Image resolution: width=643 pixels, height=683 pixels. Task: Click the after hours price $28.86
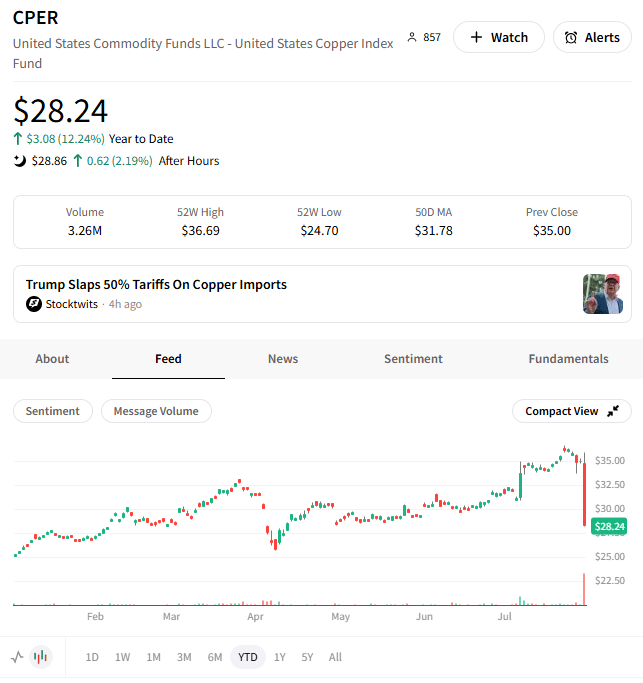tap(49, 161)
